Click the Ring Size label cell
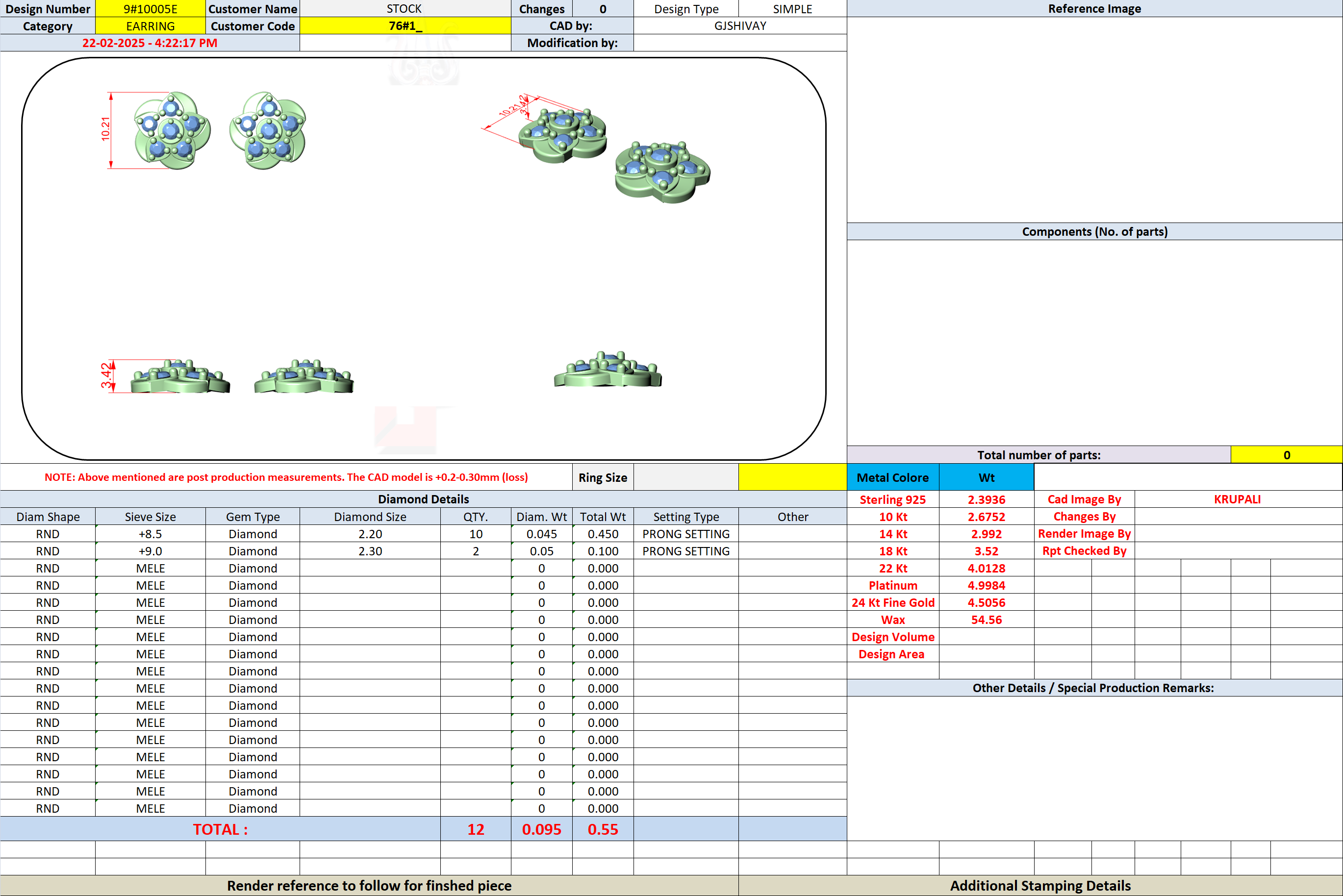This screenshot has height=896, width=1343. pos(603,477)
